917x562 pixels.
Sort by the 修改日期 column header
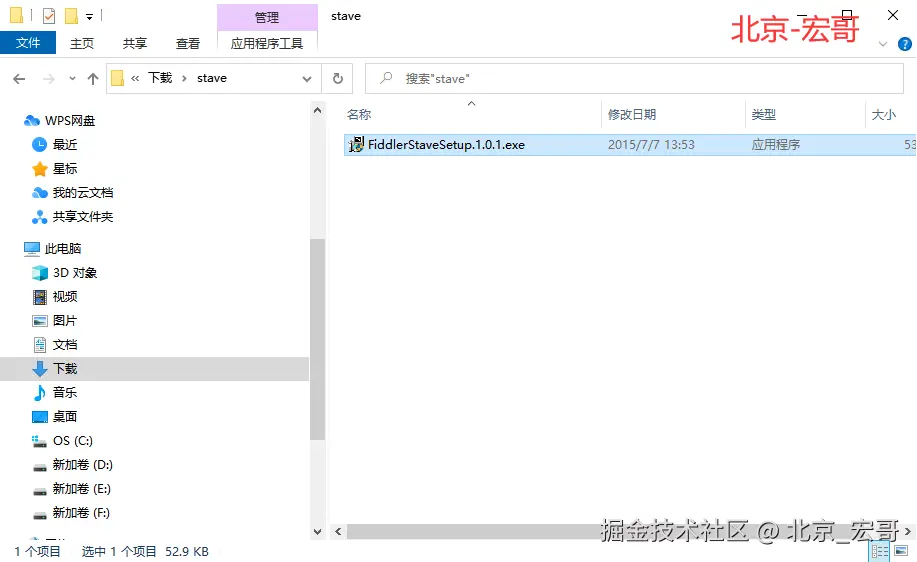(x=632, y=115)
